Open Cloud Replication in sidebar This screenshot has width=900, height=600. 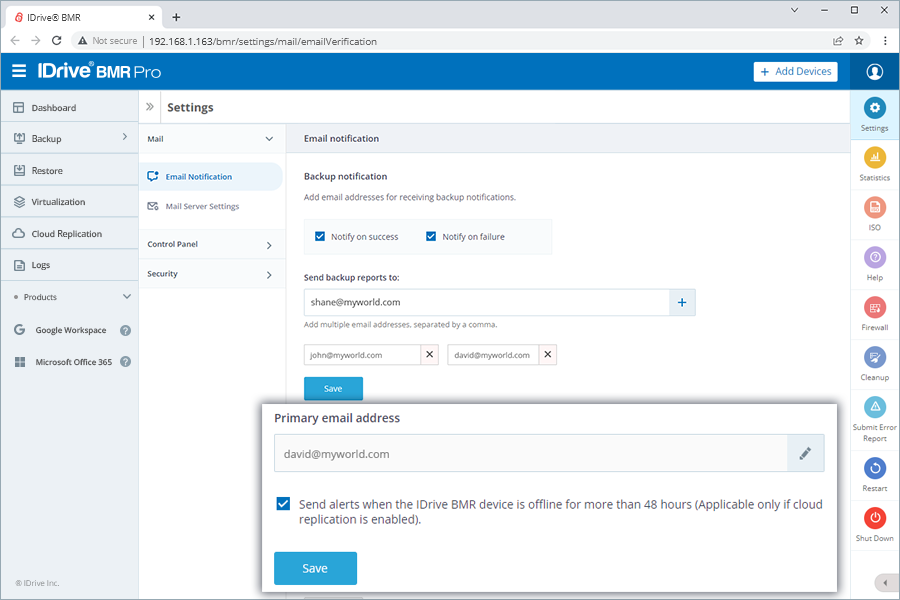[x=69, y=234]
